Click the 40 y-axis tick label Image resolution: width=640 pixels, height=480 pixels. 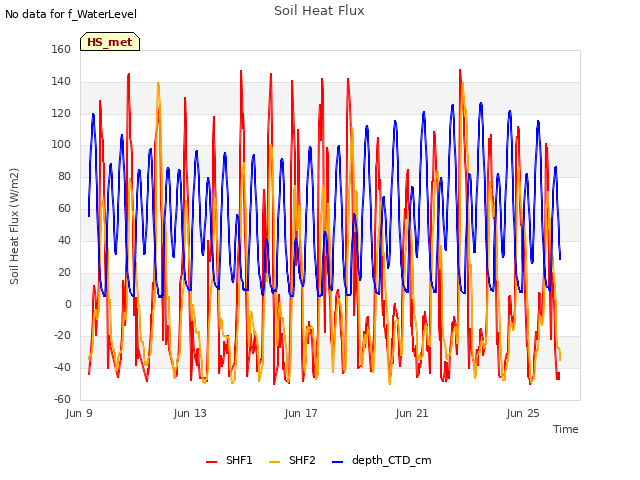pos(64,240)
